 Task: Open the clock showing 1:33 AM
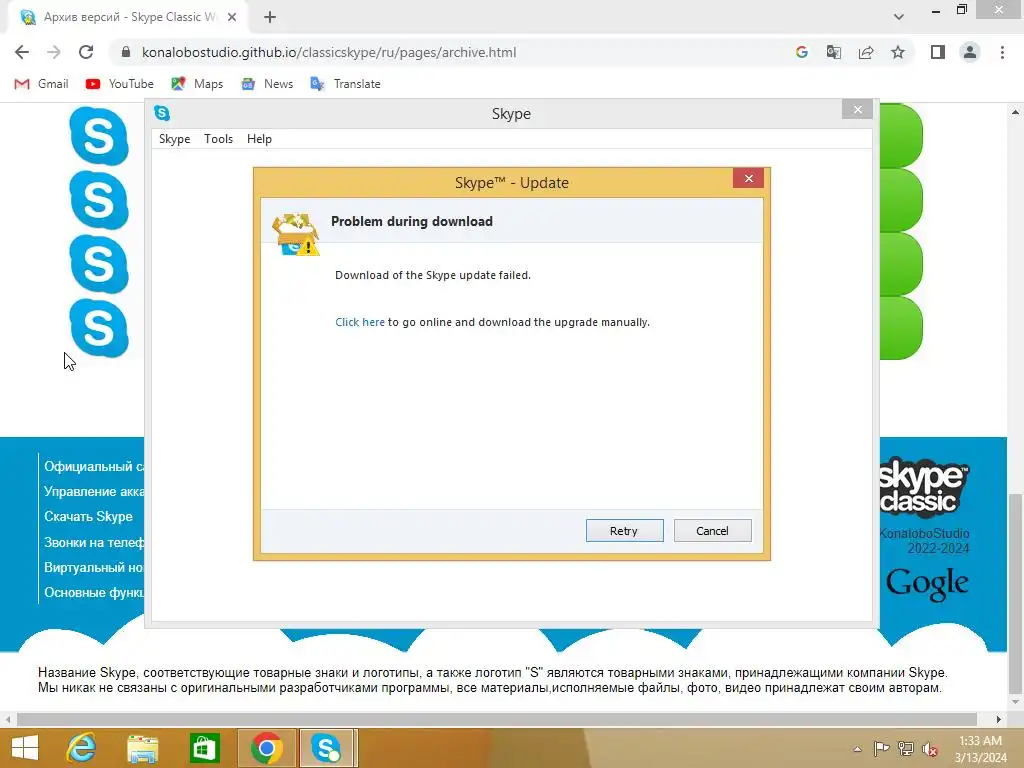pyautogui.click(x=980, y=749)
